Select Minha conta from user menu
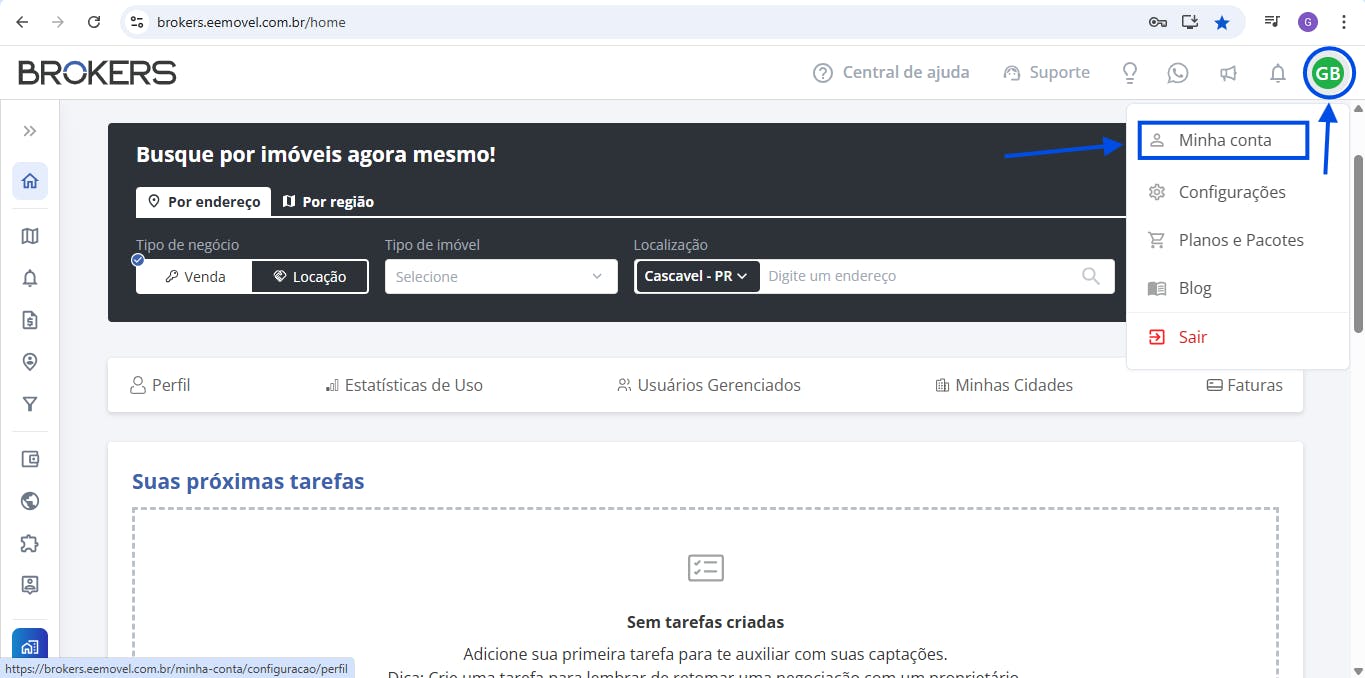Screen dimensions: 1365x678 [1223, 140]
